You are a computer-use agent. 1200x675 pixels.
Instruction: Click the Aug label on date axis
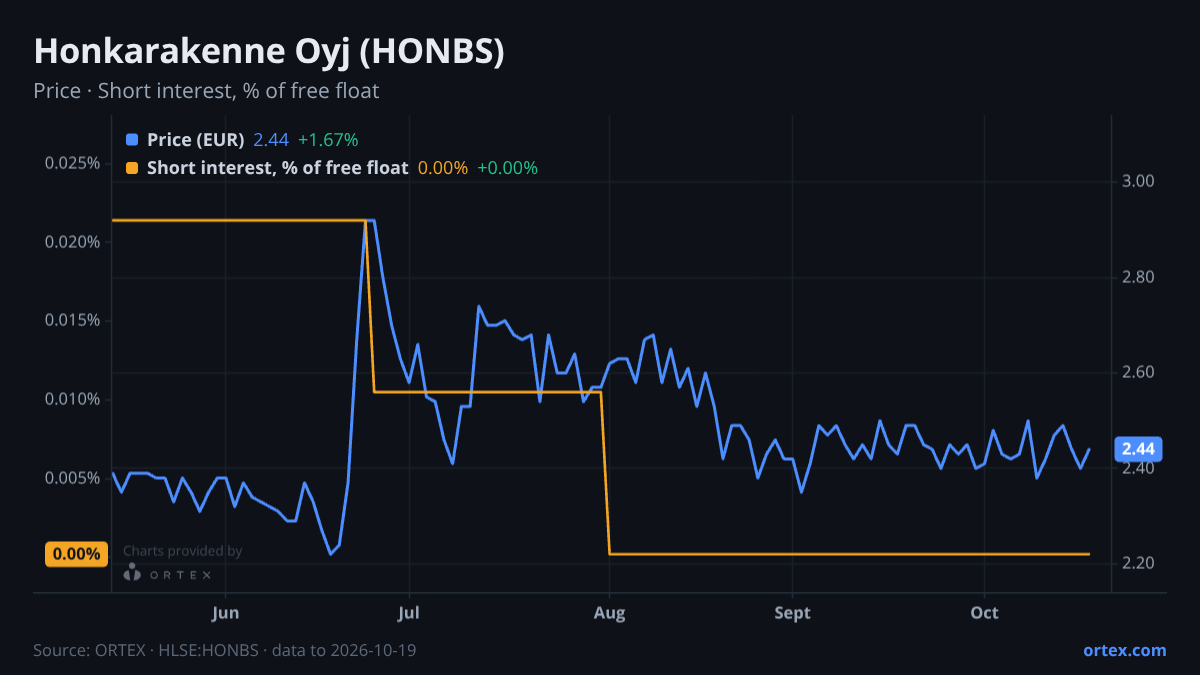(x=609, y=613)
